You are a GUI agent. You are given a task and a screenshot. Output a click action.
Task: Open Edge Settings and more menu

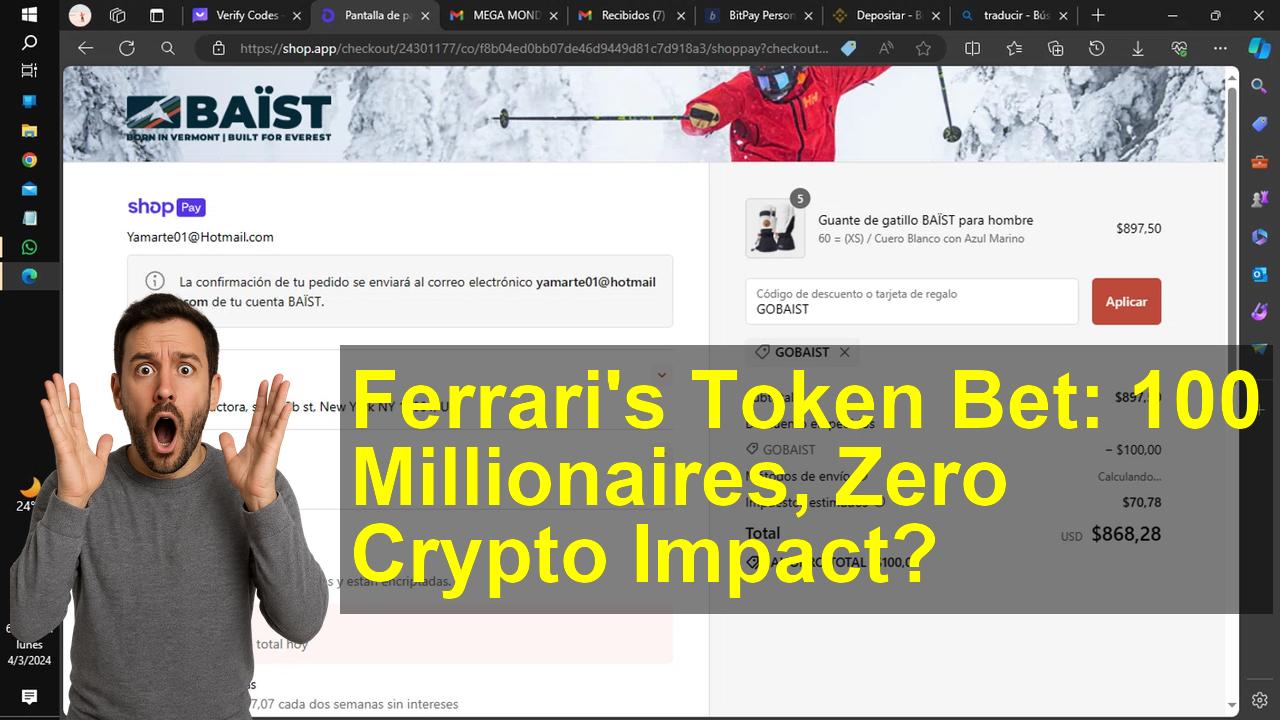pos(1220,48)
